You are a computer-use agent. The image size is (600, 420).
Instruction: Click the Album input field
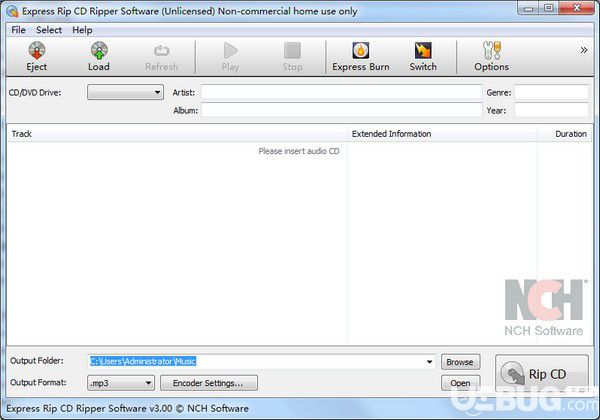click(342, 110)
